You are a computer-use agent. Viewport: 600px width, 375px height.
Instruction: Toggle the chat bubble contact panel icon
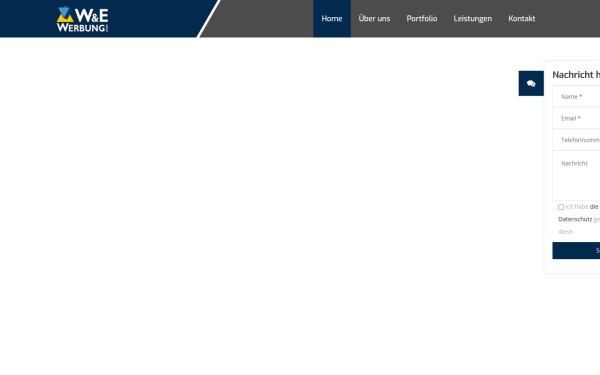point(531,83)
